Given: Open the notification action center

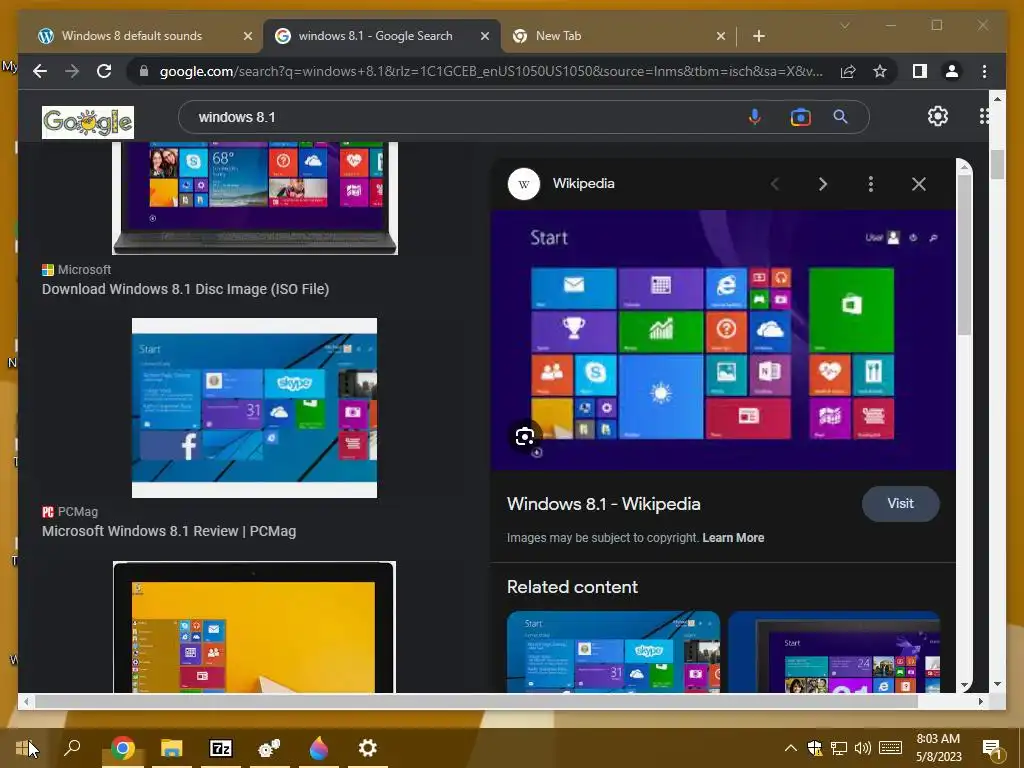Looking at the screenshot, I should [x=993, y=749].
